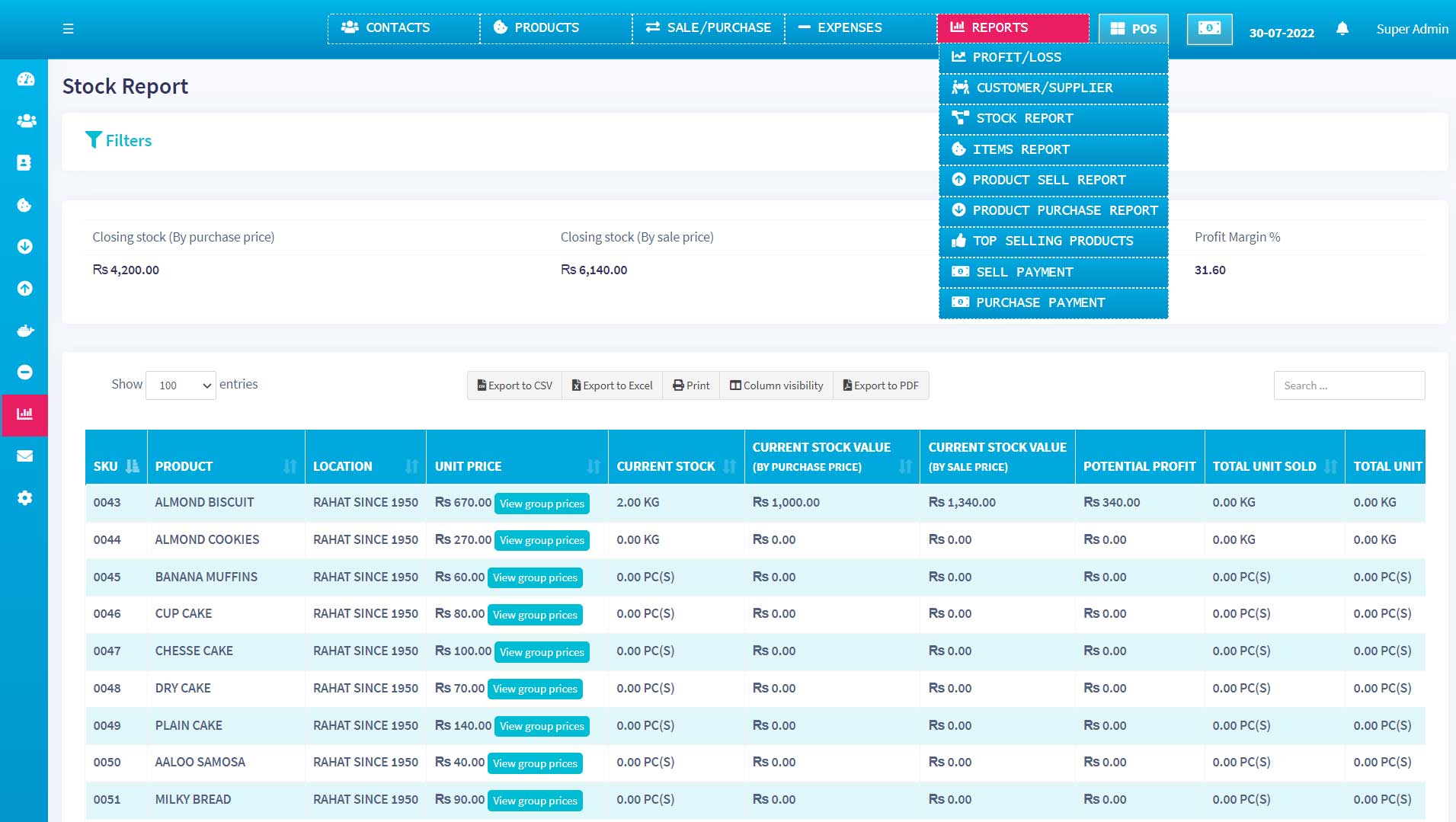This screenshot has width=1456, height=822.
Task: Open the entries count dropdown
Action: pyautogui.click(x=181, y=385)
